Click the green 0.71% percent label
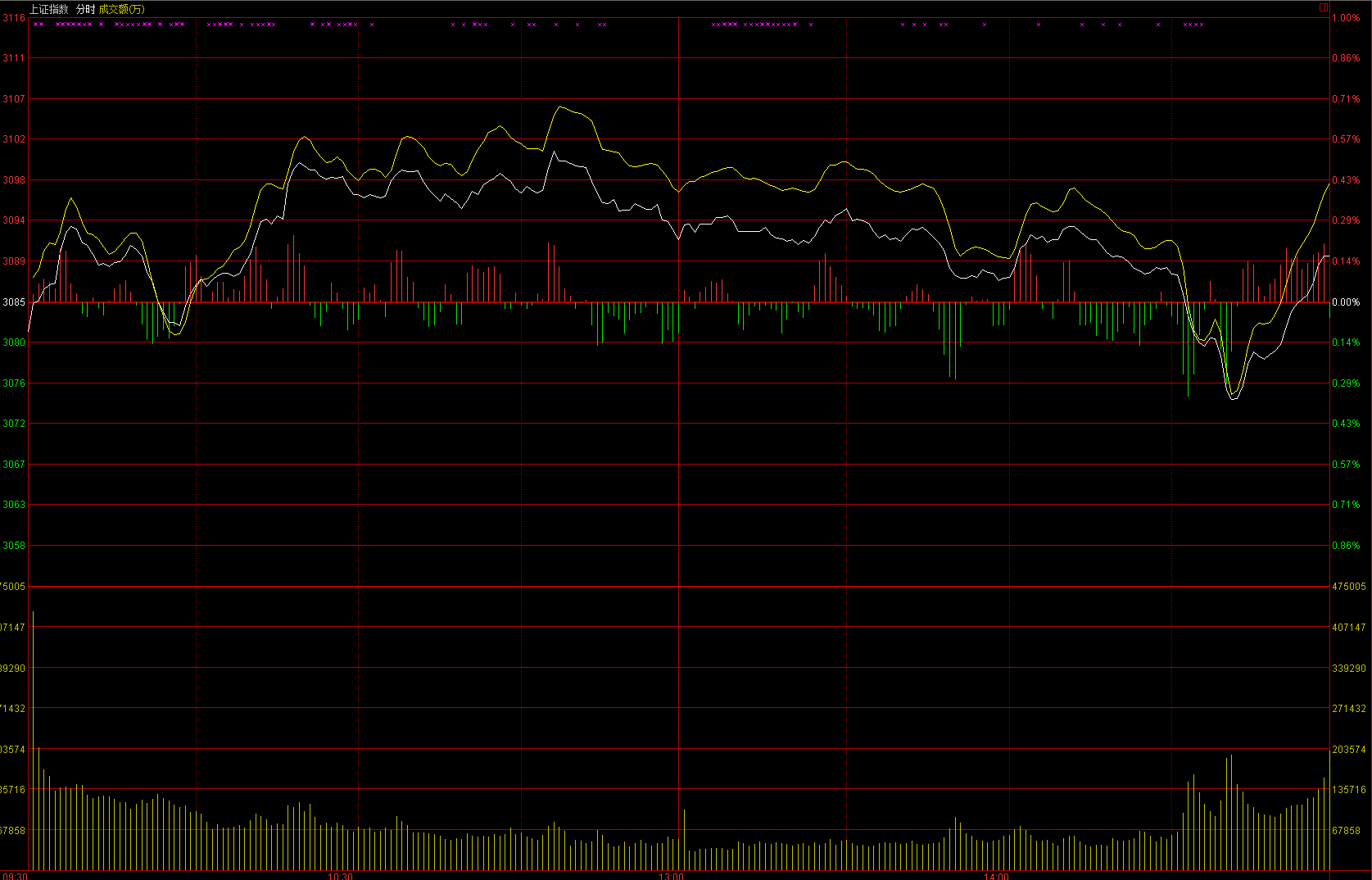Image resolution: width=1372 pixels, height=880 pixels. click(x=1346, y=505)
